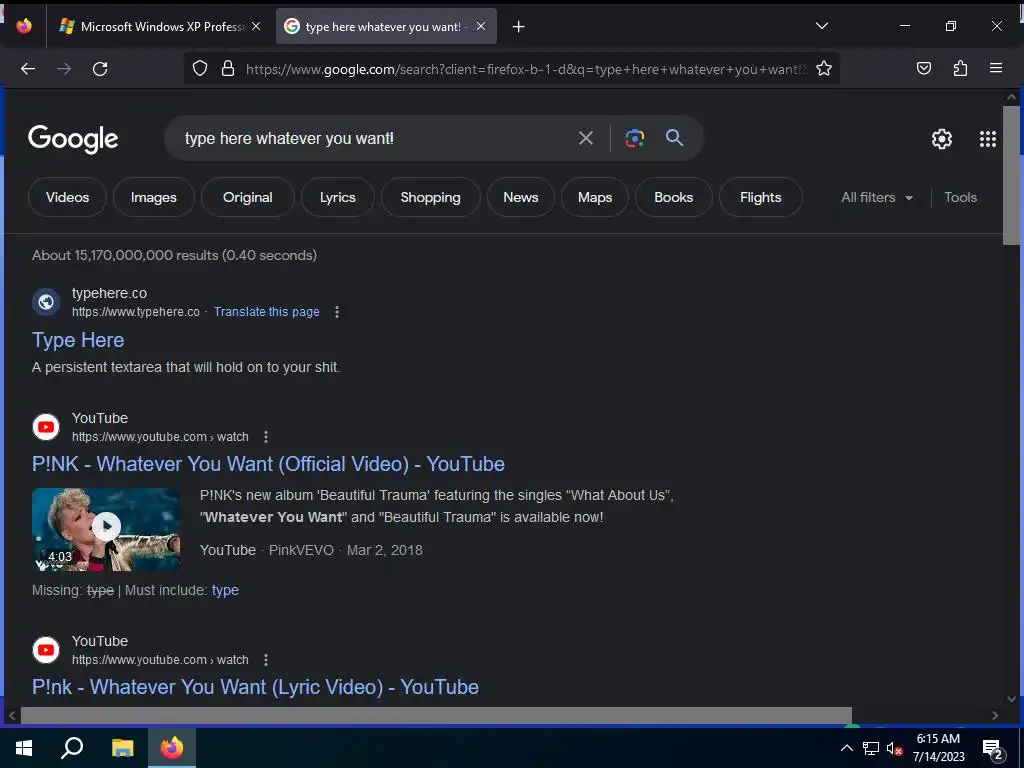Image resolution: width=1024 pixels, height=768 pixels.
Task: View site security padlock info
Action: tap(228, 69)
